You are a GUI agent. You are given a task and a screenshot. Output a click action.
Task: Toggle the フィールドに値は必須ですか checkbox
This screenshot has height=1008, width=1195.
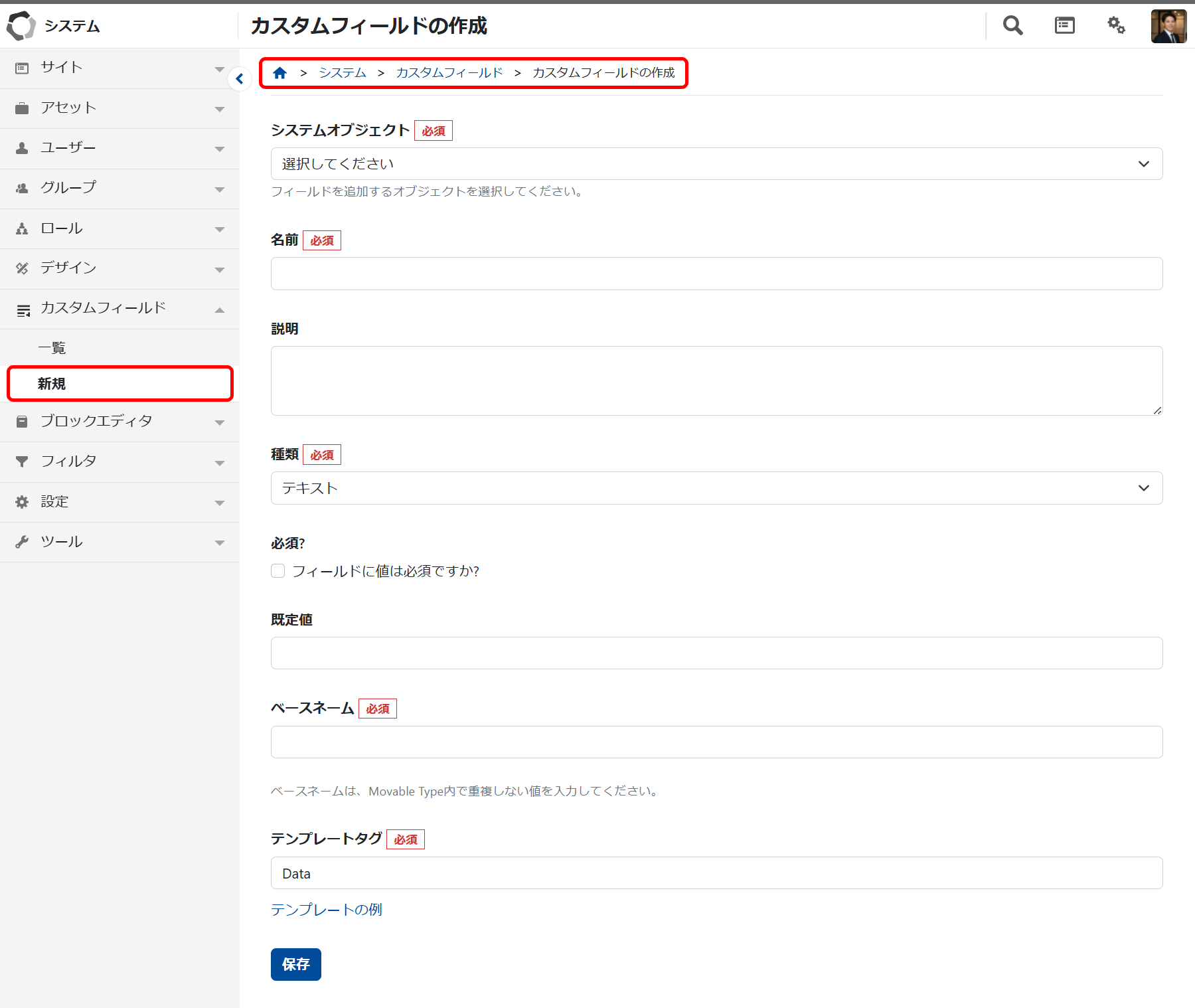[x=278, y=571]
